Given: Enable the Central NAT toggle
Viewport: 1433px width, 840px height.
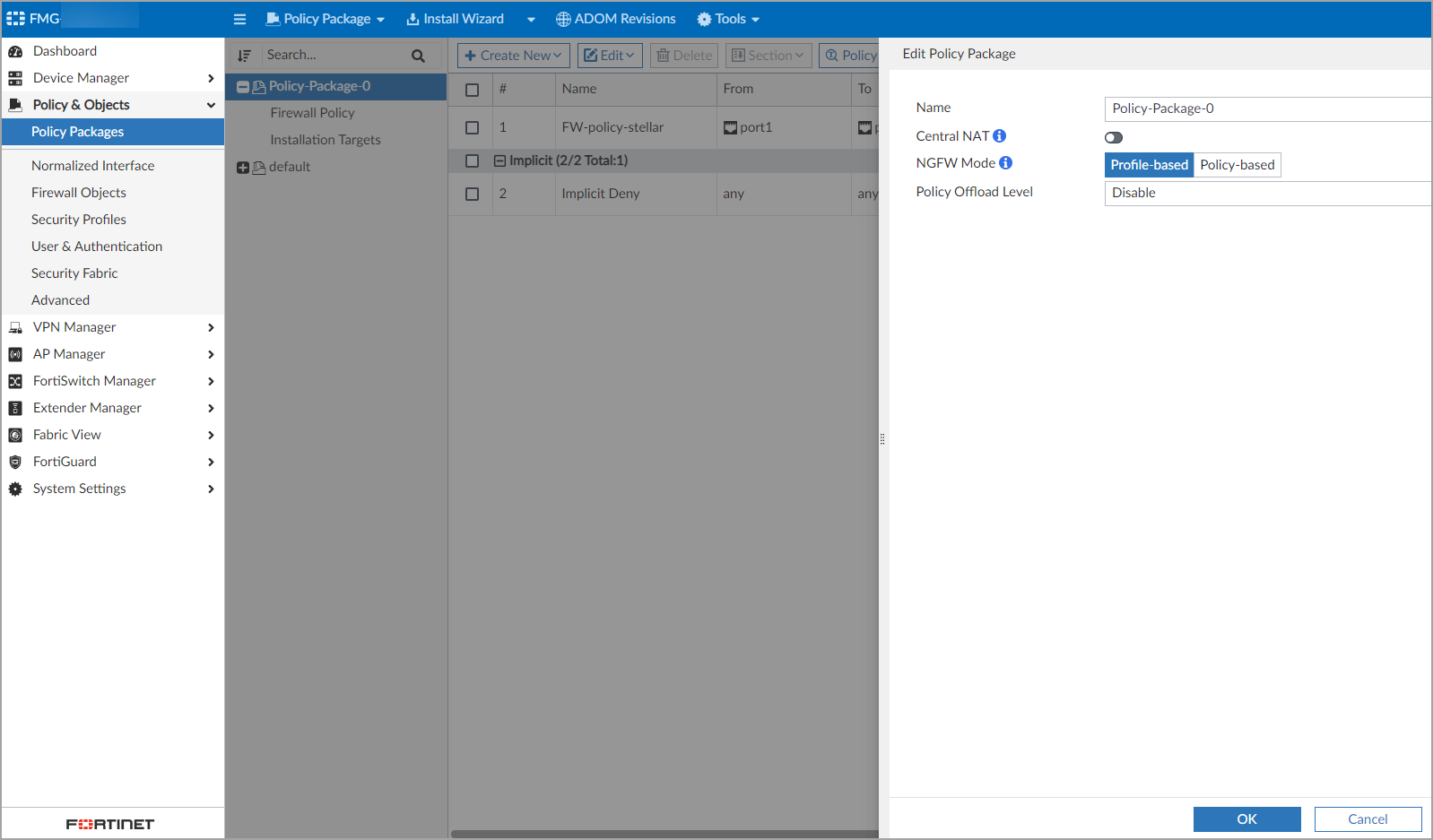Looking at the screenshot, I should point(1114,137).
